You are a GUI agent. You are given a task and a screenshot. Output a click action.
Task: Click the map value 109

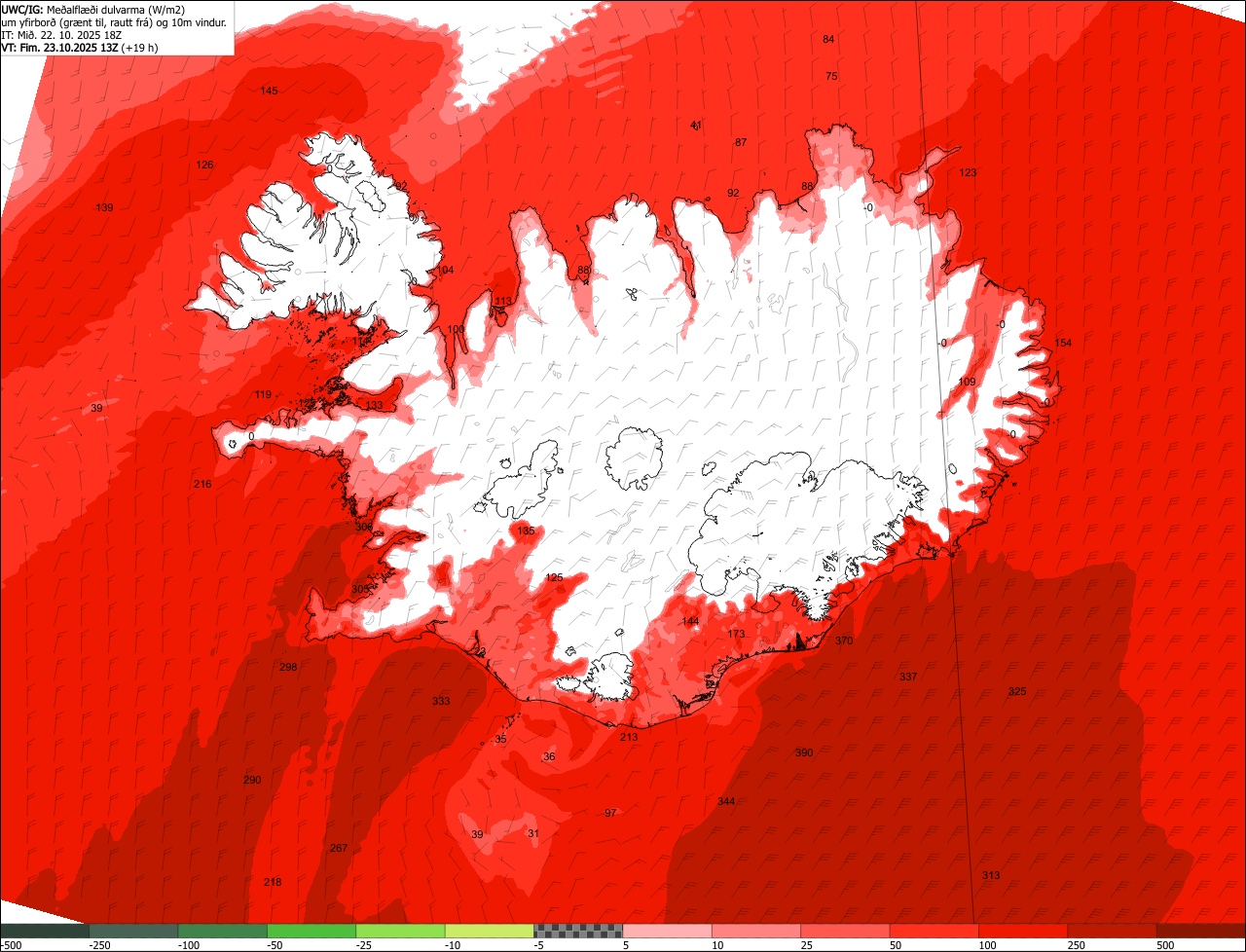click(967, 382)
